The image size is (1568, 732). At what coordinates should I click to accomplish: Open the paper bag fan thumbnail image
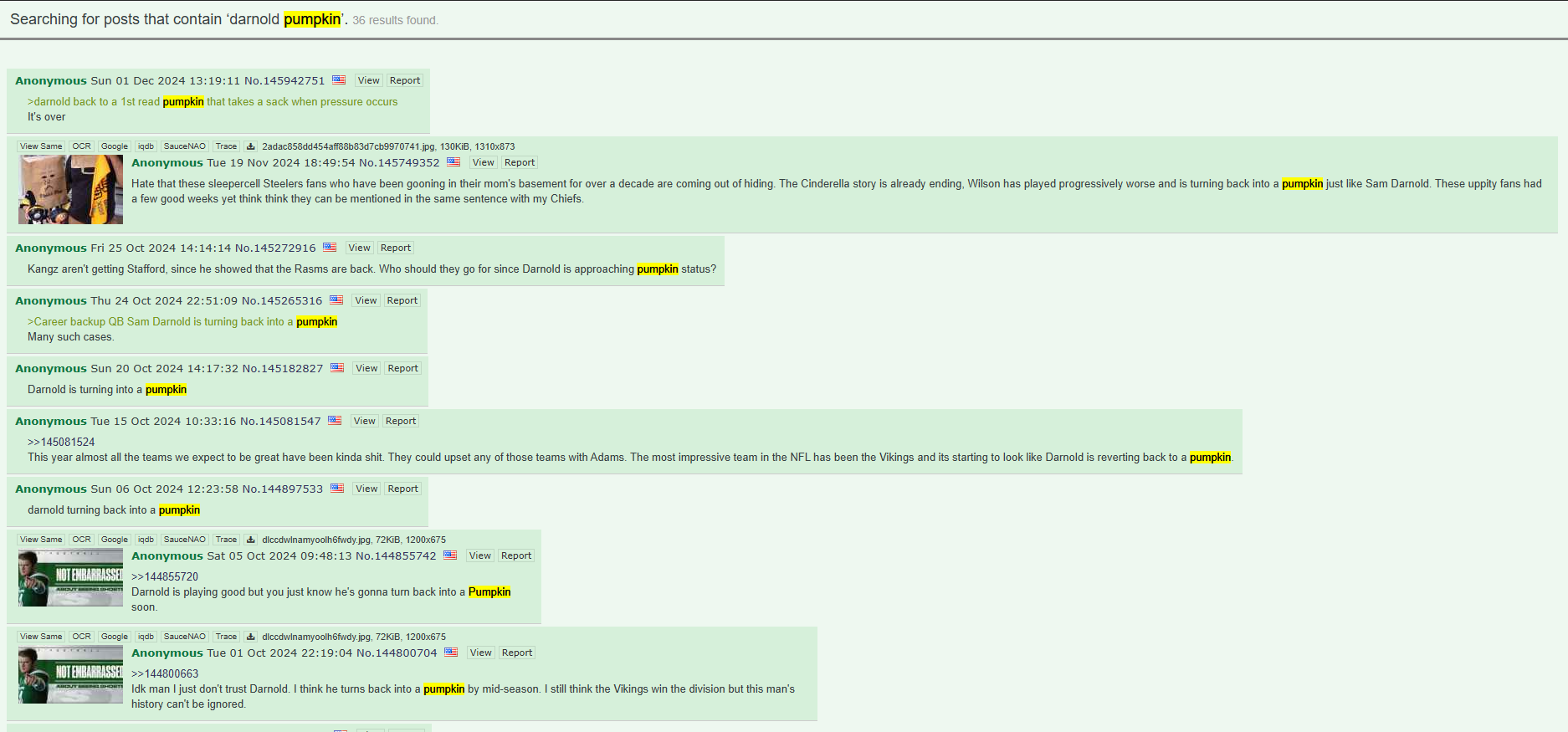click(70, 189)
